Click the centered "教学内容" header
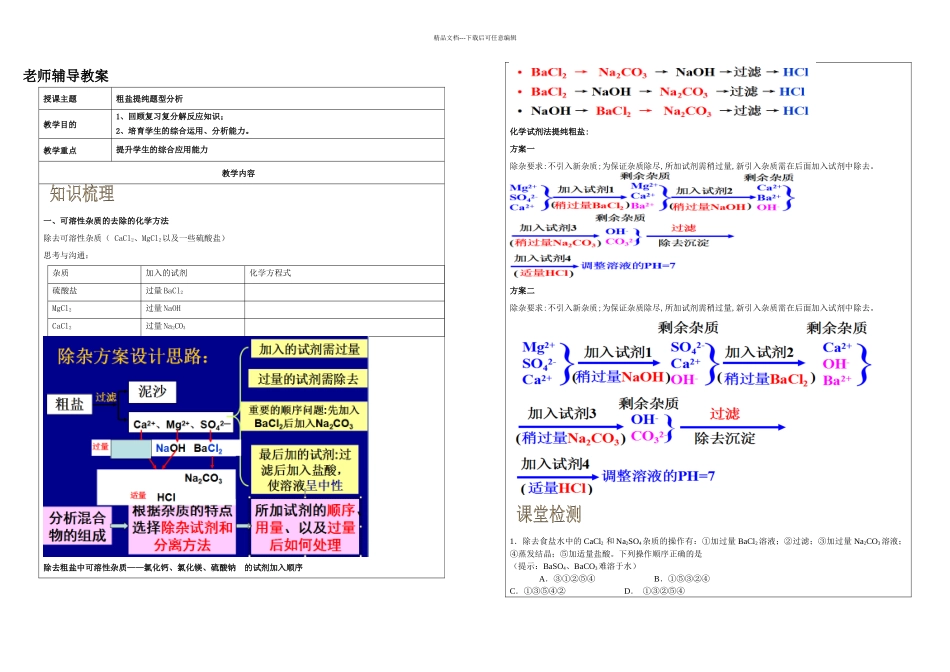This screenshot has height=672, width=950. (238, 173)
